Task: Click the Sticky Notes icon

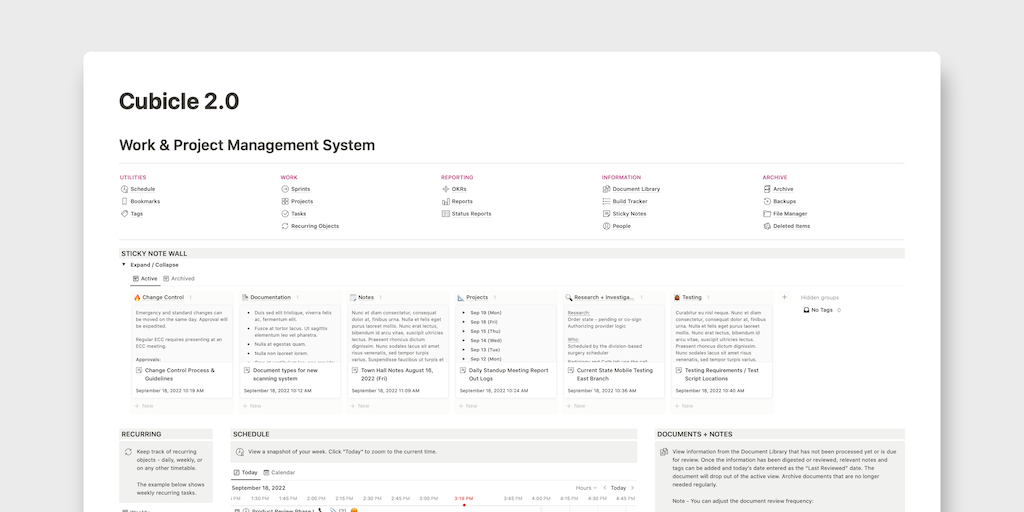Action: [x=606, y=214]
